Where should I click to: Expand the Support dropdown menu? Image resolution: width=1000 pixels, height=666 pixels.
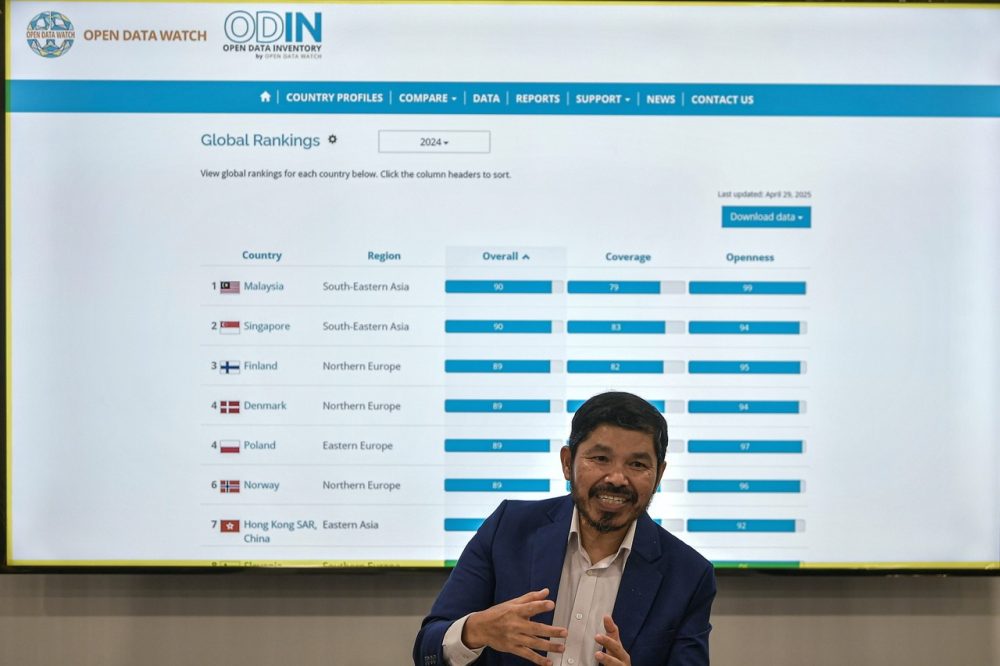point(603,99)
